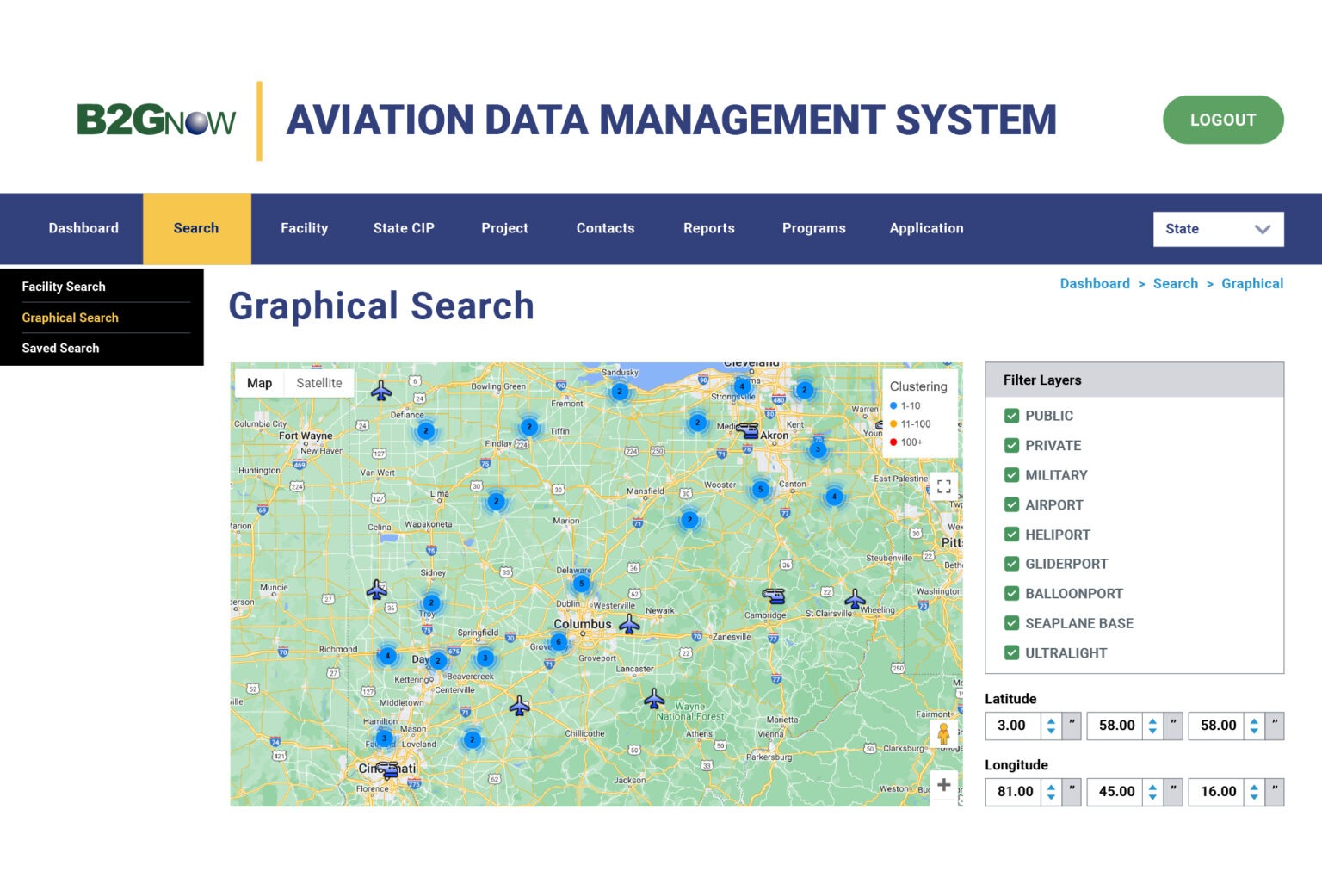Click the airplane marker beside Columbus

point(630,624)
